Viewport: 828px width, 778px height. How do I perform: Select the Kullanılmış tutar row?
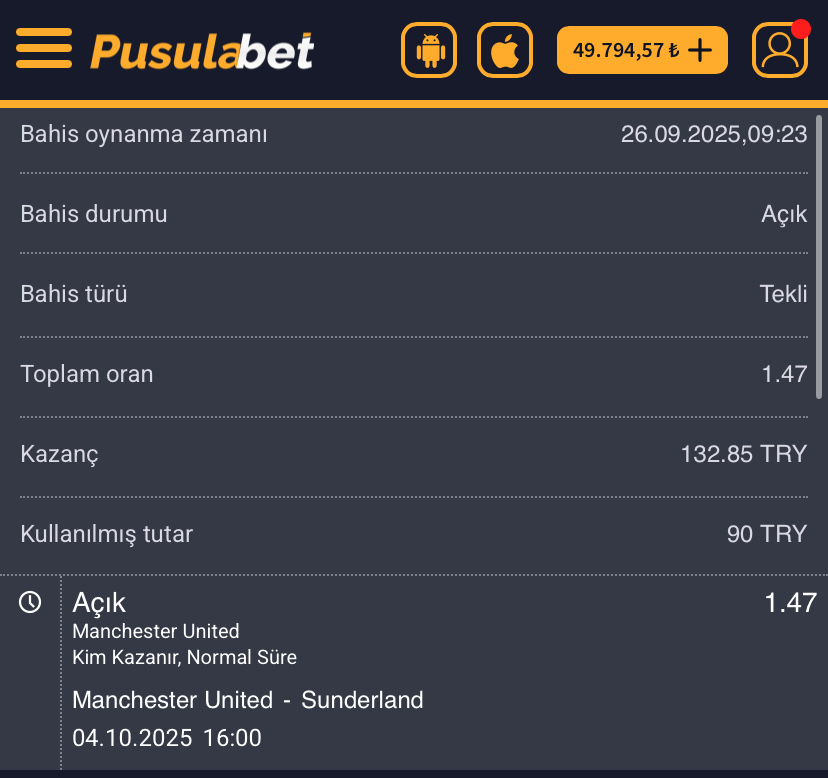tap(413, 534)
